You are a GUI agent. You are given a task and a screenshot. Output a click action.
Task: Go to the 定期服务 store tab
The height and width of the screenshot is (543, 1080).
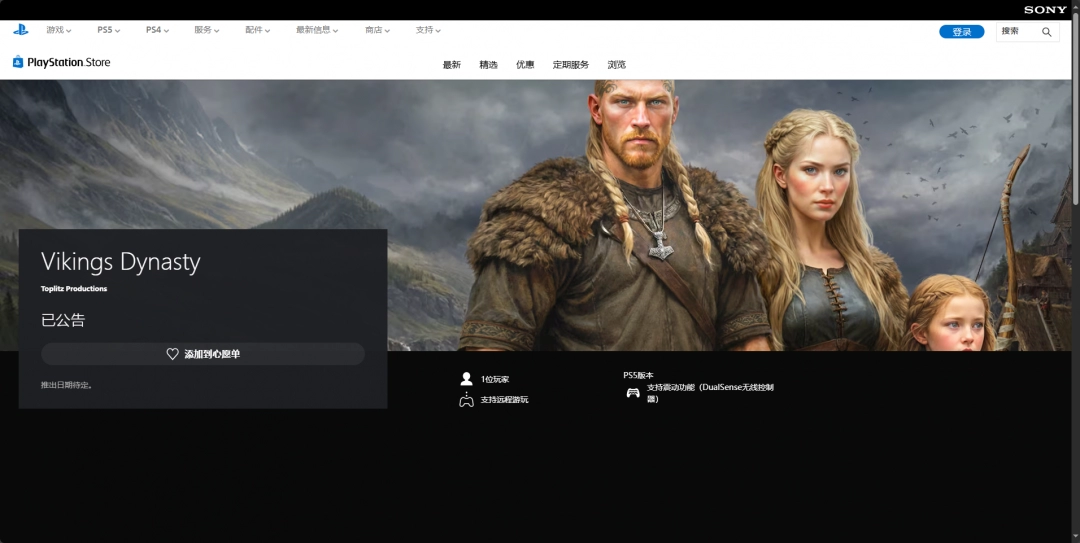coord(571,65)
